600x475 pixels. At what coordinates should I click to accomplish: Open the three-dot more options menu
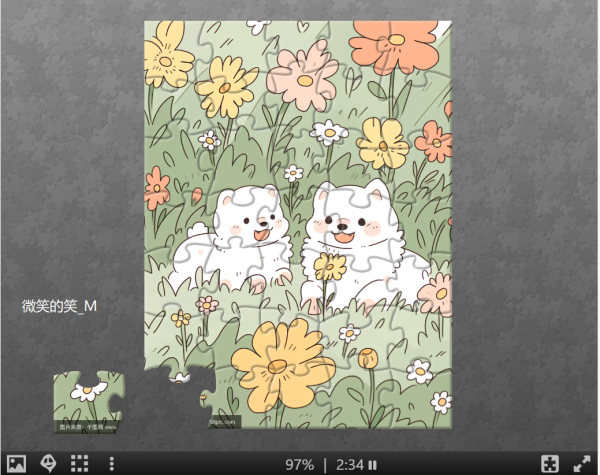tap(112, 464)
